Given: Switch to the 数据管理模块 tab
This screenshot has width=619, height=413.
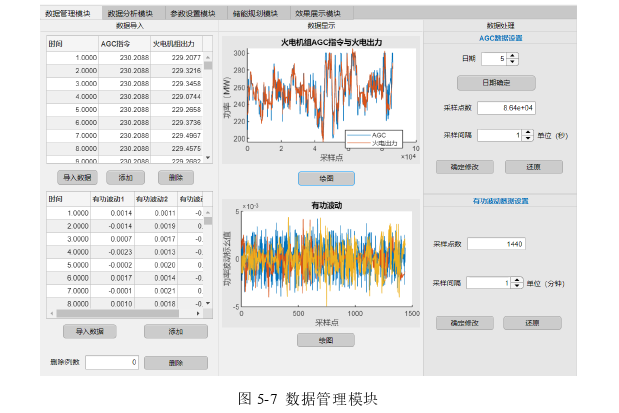Looking at the screenshot, I should 70,13.
